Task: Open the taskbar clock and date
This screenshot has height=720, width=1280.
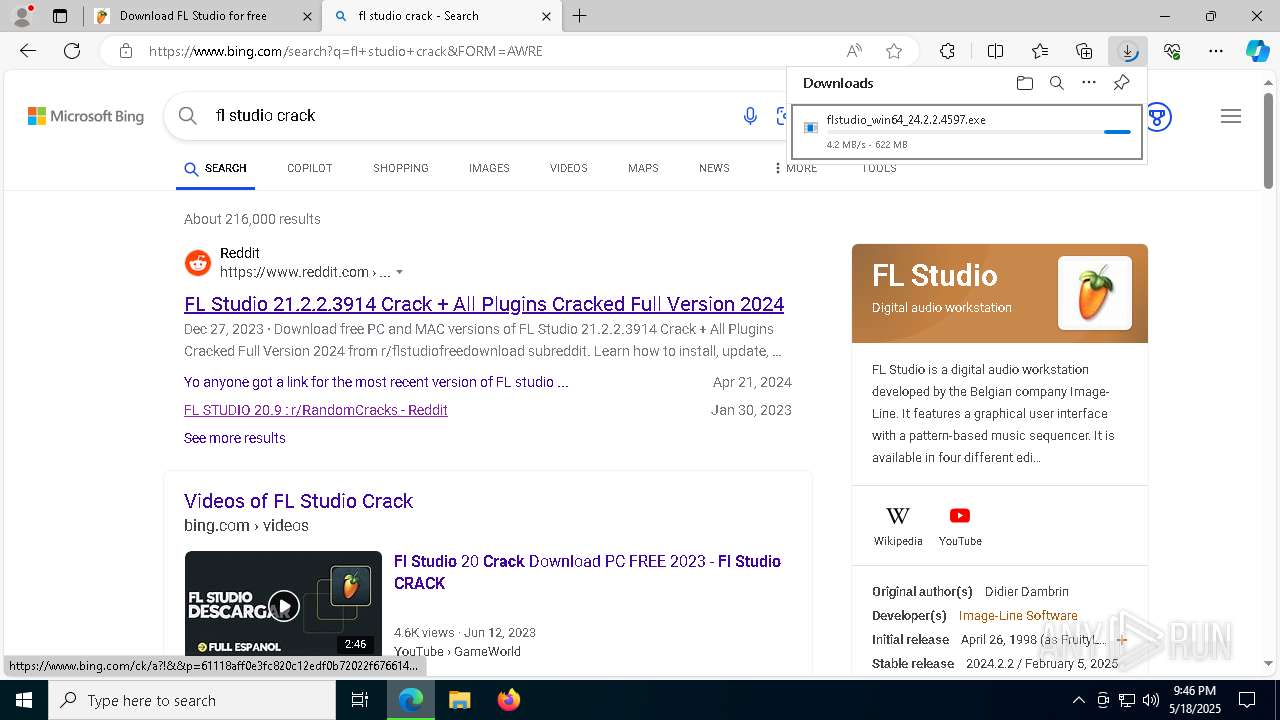Action: [x=1194, y=700]
